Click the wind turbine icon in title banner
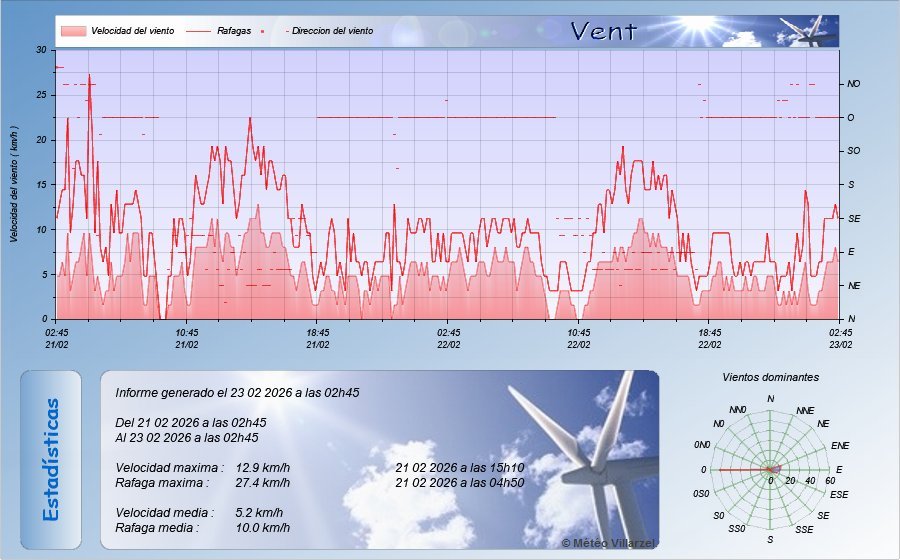This screenshot has width=900, height=560. point(812,31)
